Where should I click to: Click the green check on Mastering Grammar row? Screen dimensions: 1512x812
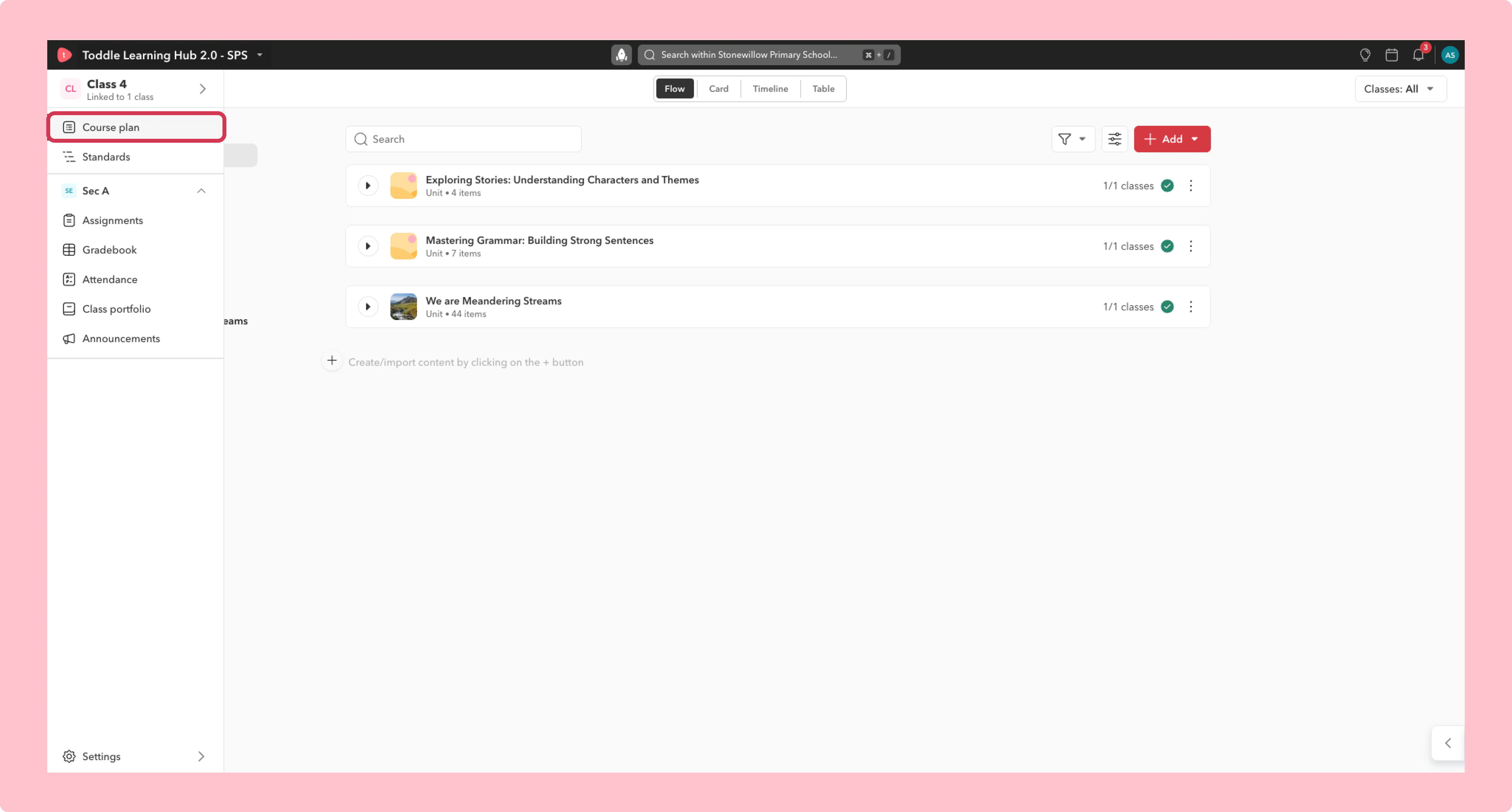[1167, 246]
